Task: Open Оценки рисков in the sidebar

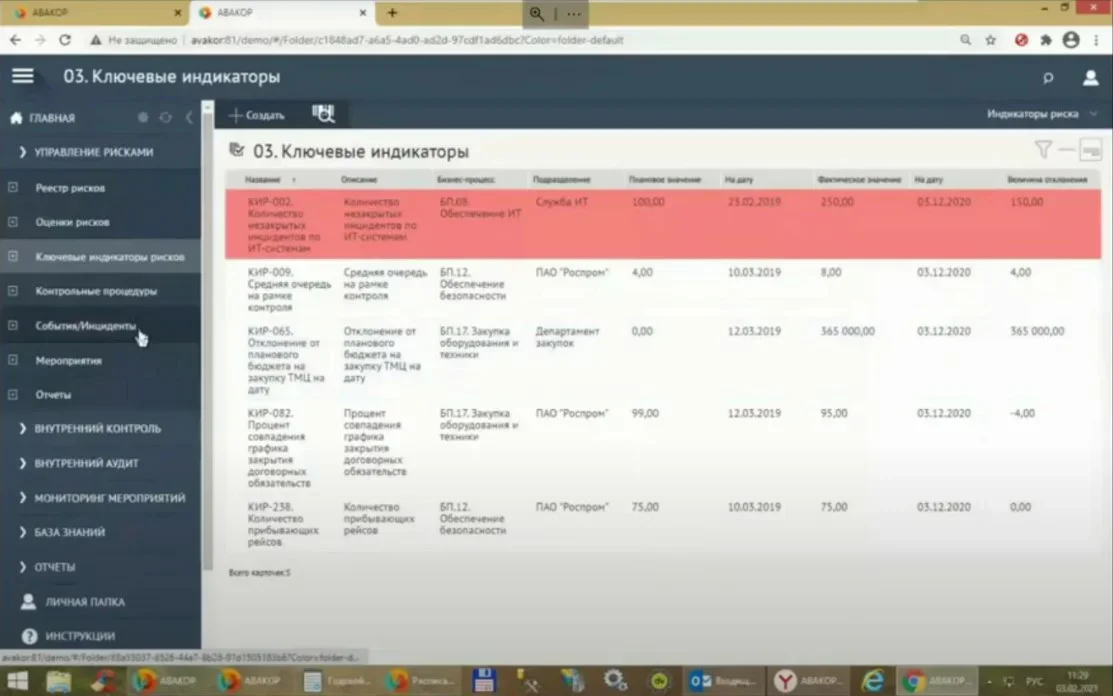Action: coord(72,222)
